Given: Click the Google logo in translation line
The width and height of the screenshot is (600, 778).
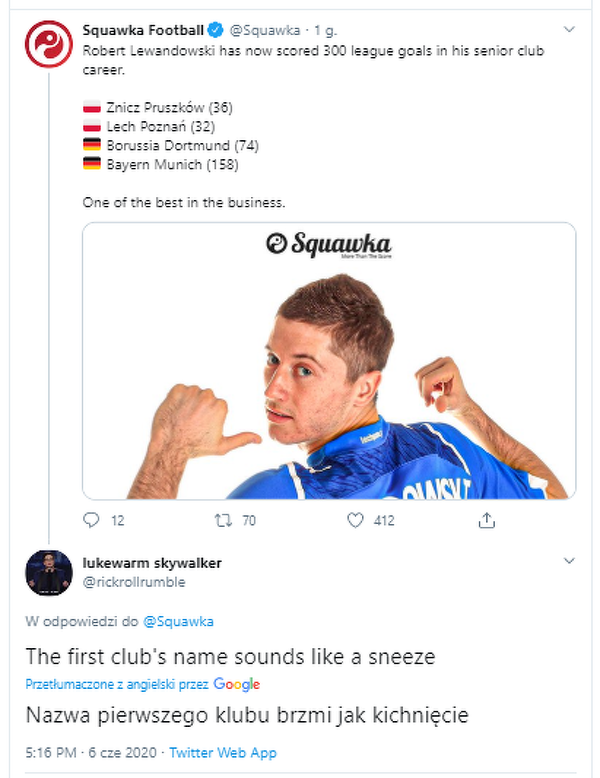Looking at the screenshot, I should 237,685.
